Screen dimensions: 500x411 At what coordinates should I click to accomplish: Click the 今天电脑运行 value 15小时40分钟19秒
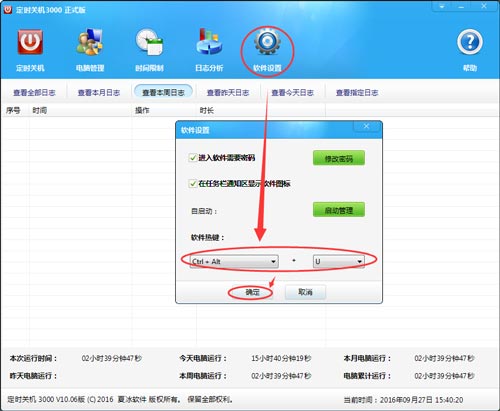[x=281, y=358]
